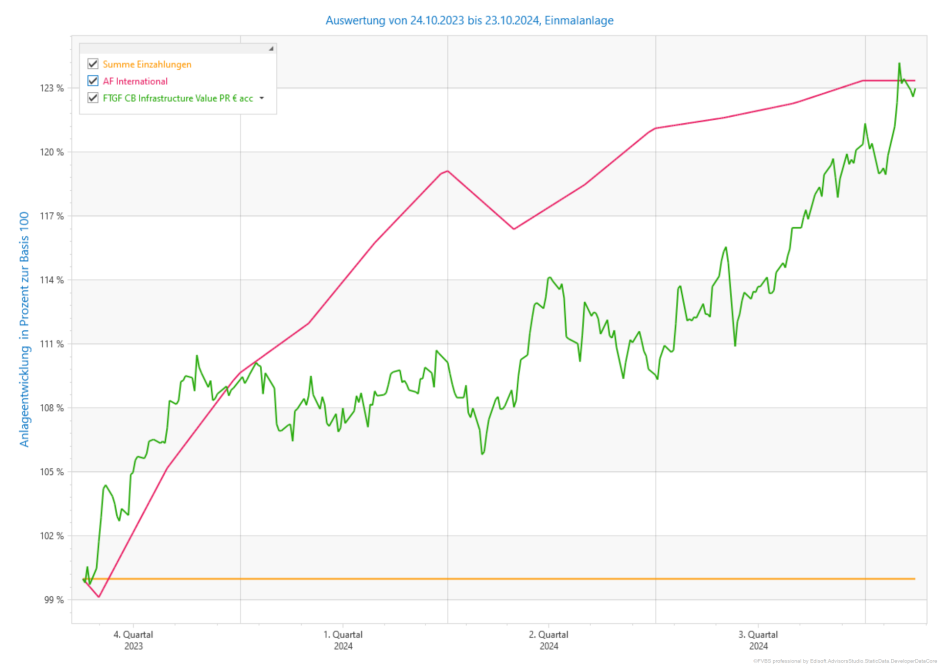Click the pink line's lowest point near 99 %
The height and width of the screenshot is (665, 940).
click(x=99, y=597)
